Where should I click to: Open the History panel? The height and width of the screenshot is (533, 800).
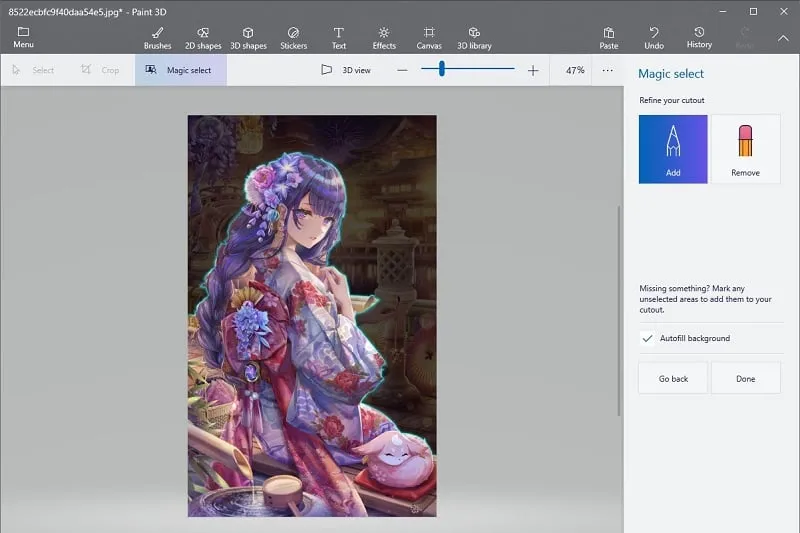(699, 37)
